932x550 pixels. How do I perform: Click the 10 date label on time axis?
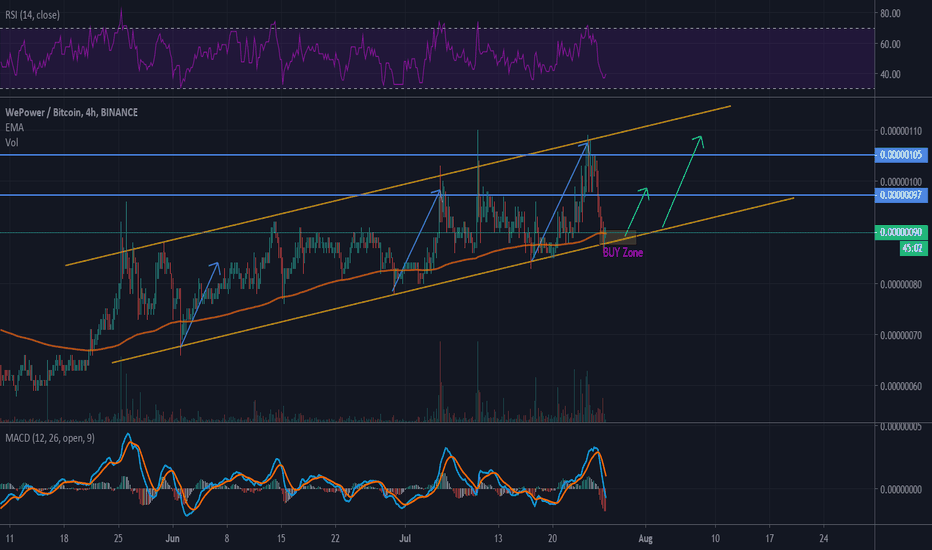[x=716, y=539]
